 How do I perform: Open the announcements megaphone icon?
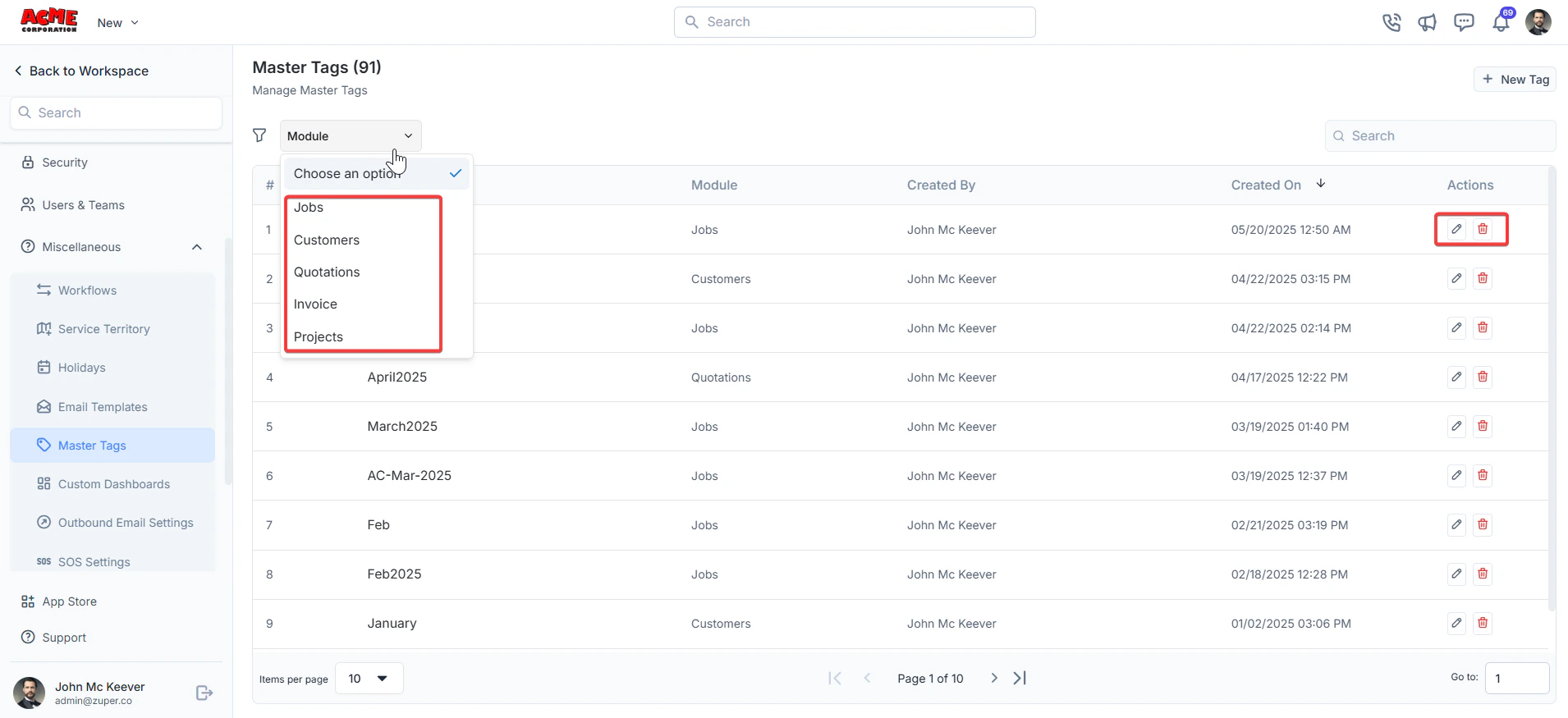pyautogui.click(x=1428, y=22)
